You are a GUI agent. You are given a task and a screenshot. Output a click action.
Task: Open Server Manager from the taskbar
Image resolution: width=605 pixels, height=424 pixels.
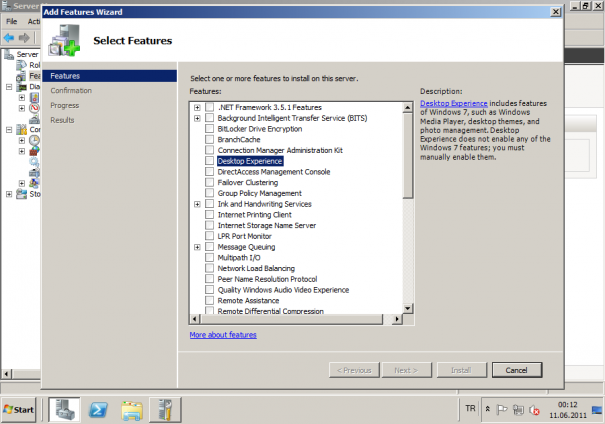pyautogui.click(x=64, y=410)
